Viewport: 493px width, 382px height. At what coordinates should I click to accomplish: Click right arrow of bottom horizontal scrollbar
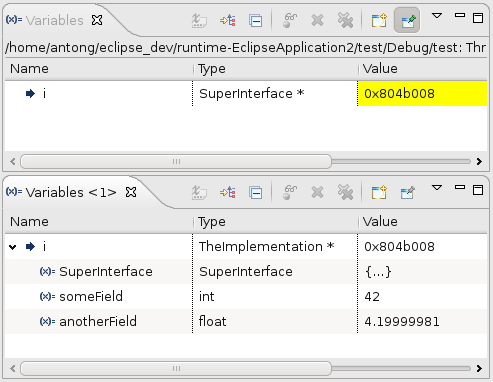click(479, 368)
